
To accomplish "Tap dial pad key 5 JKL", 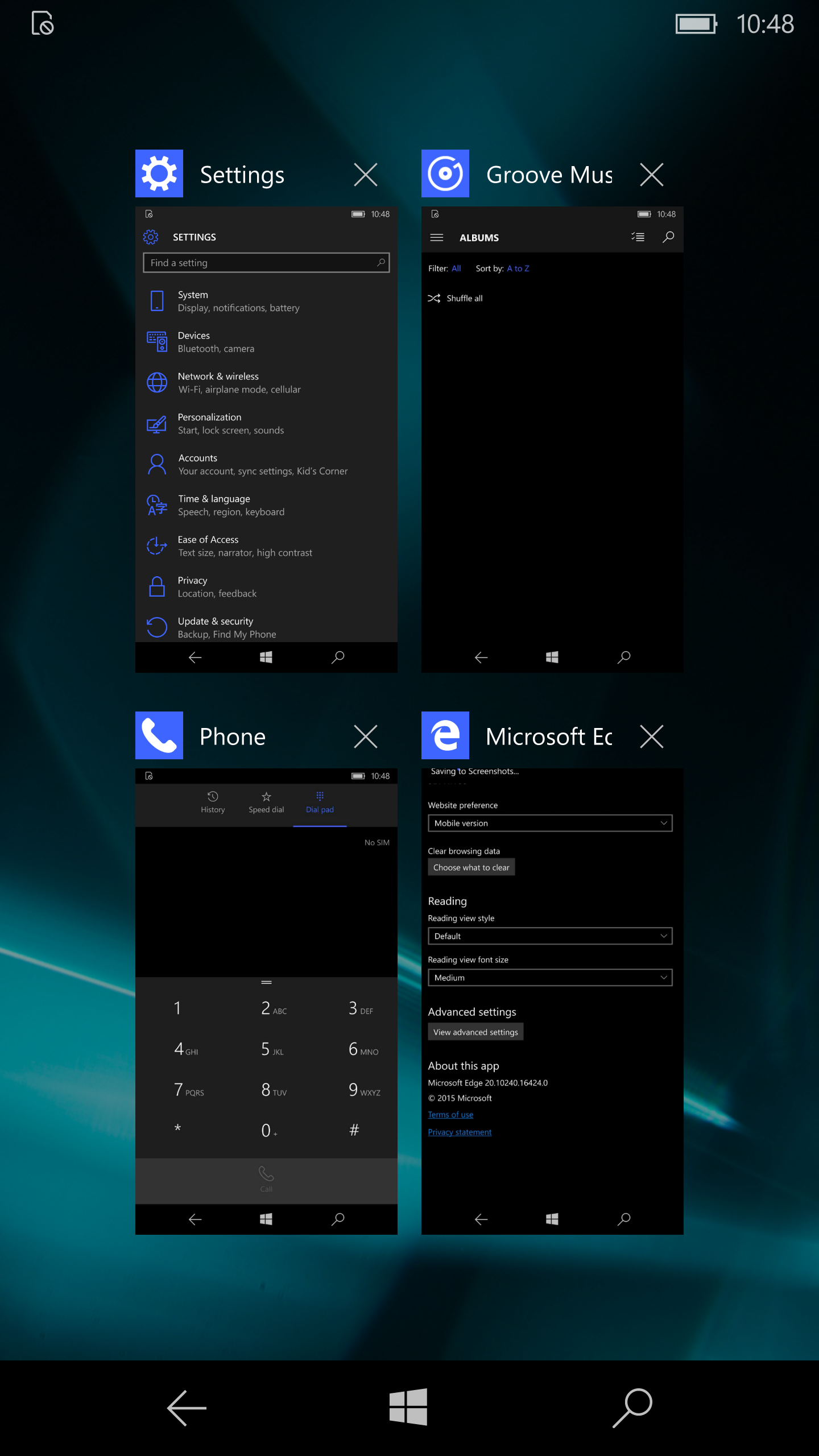I will pos(272,1049).
